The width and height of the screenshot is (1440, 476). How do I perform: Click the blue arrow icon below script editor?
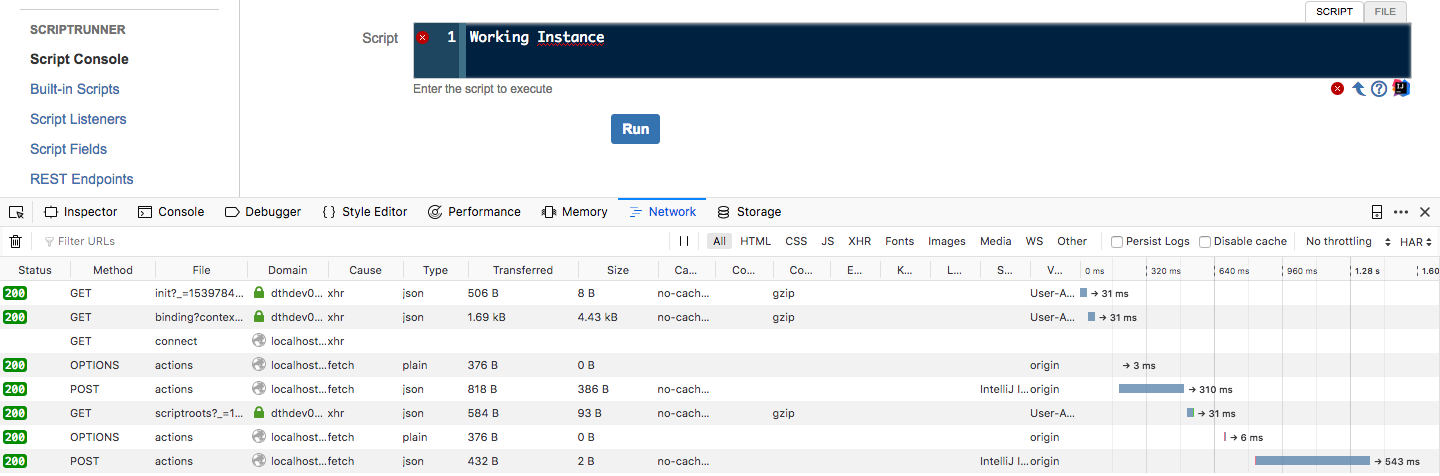tap(1358, 88)
